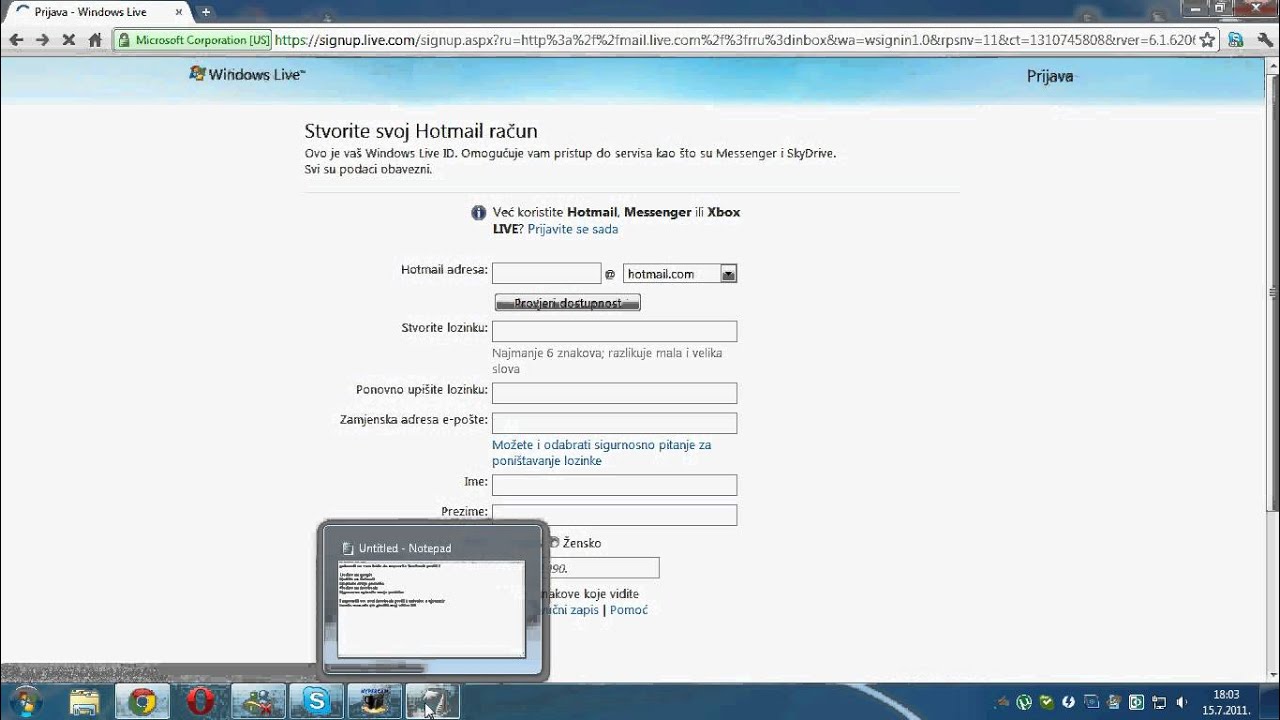The image size is (1280, 720).
Task: Click the browser address bar URL
Action: coord(734,40)
